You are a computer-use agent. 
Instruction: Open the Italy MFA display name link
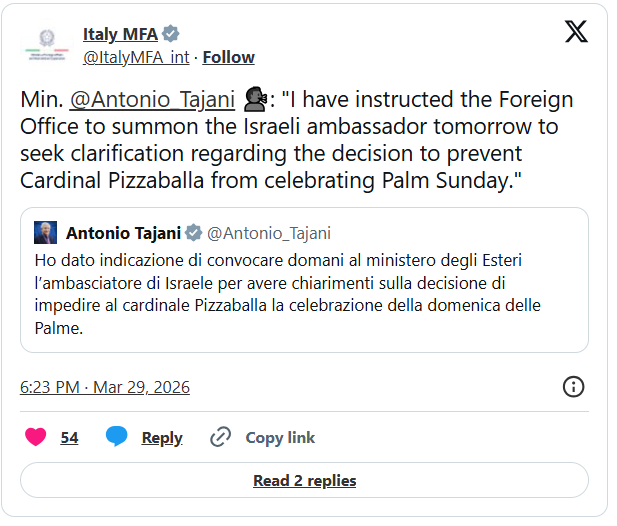click(120, 35)
